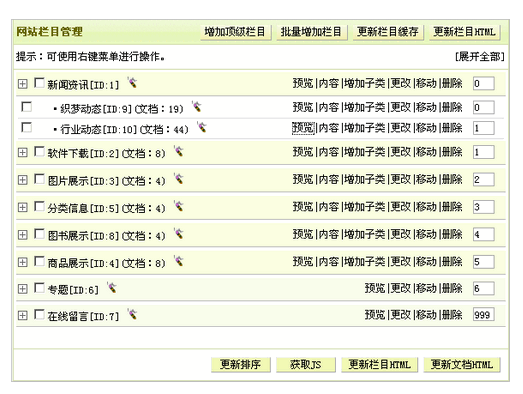Click the pencil icon beside 新闻资讯[ID:1]
Image resolution: width=523 pixels, height=394 pixels.
(132, 82)
